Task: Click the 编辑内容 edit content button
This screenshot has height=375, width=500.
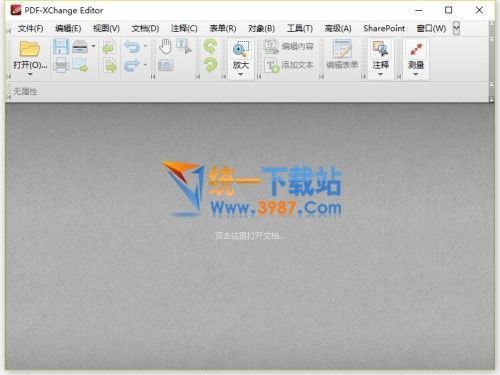Action: (289, 46)
